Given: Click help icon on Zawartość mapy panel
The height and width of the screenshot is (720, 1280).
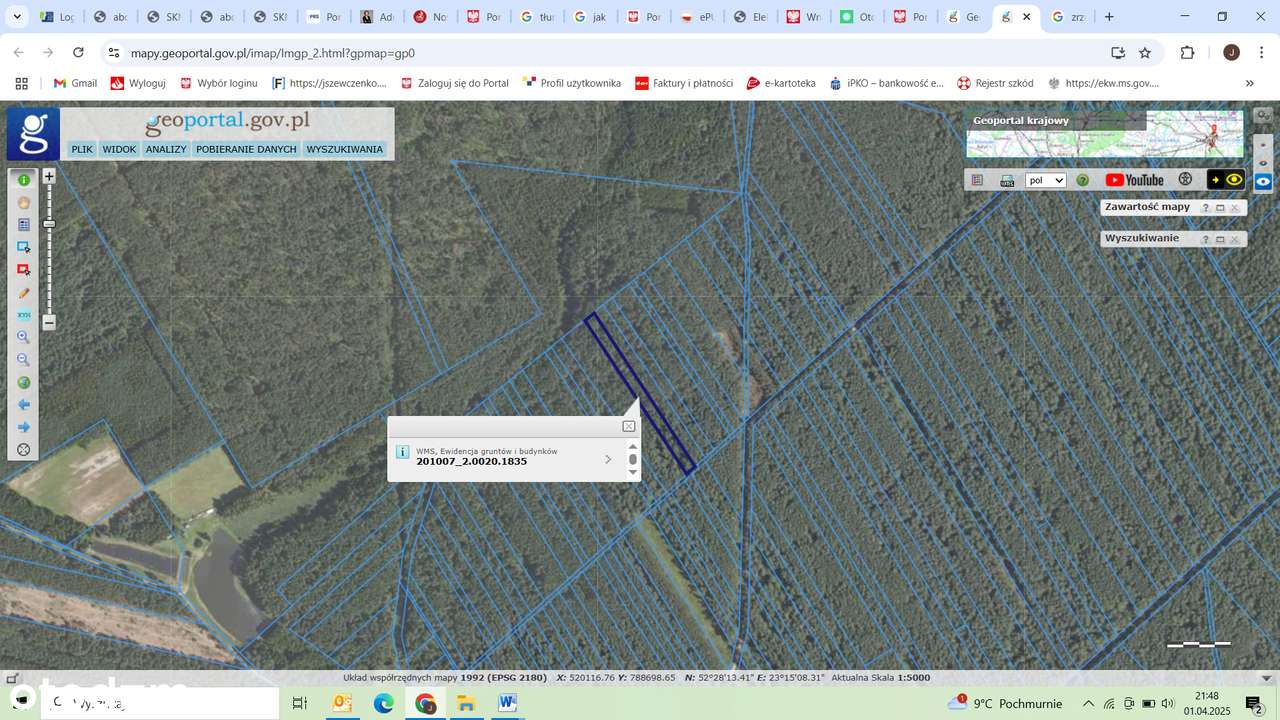Looking at the screenshot, I should click(x=1205, y=208).
